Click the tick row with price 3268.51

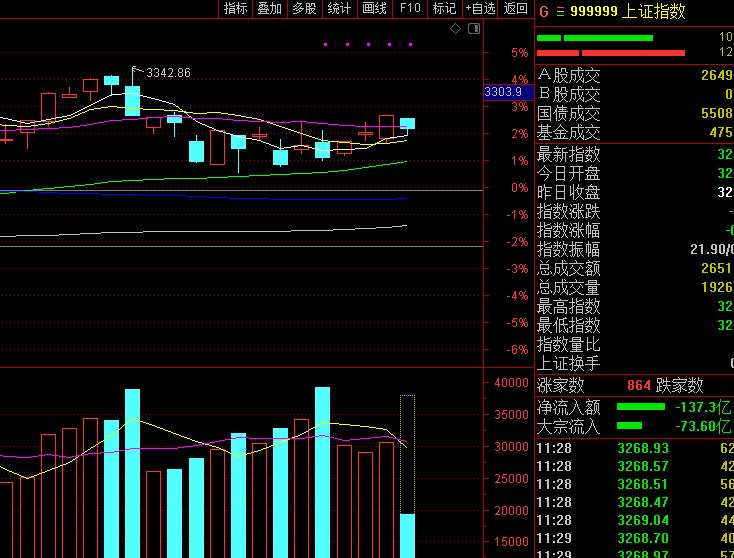click(x=635, y=485)
